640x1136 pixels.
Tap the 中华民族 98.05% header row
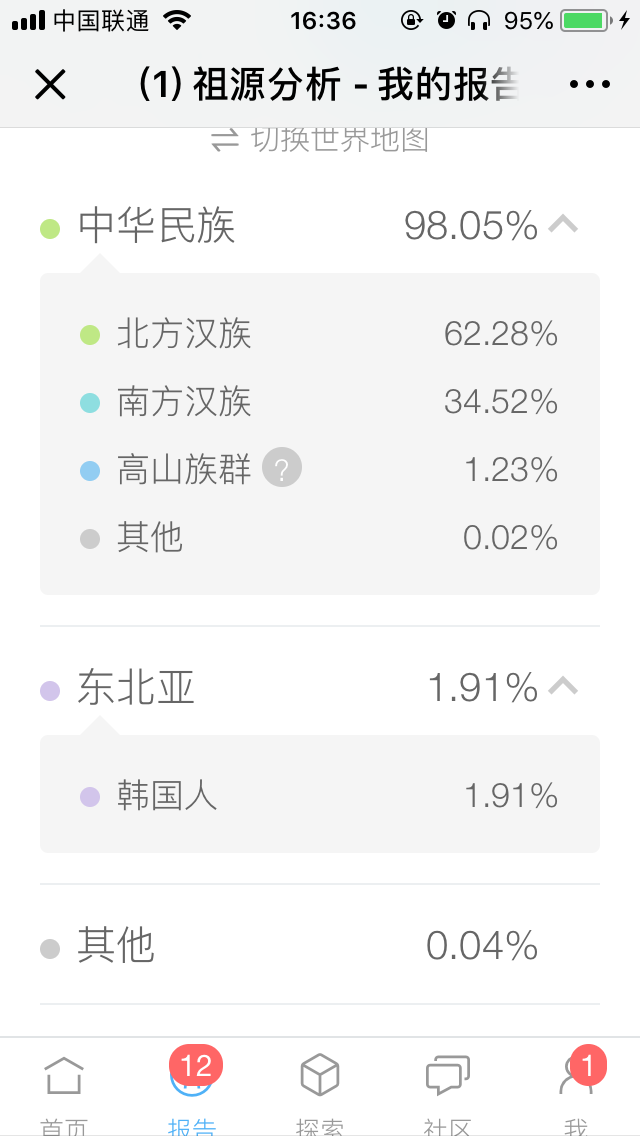320,225
